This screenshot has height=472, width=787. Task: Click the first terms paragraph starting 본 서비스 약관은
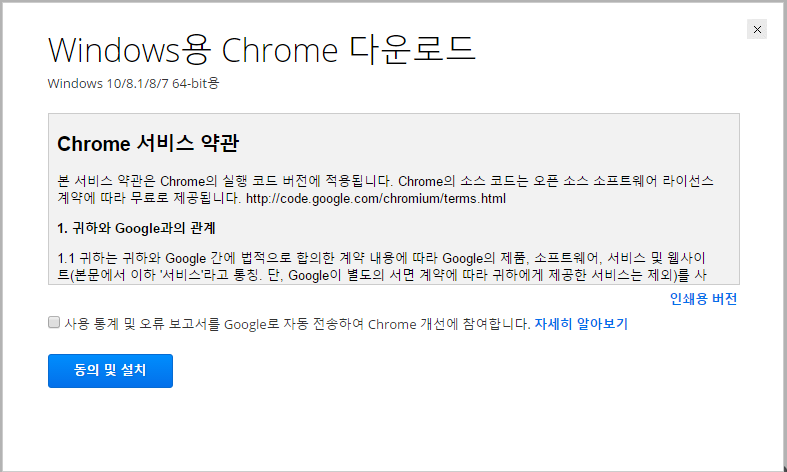point(385,190)
